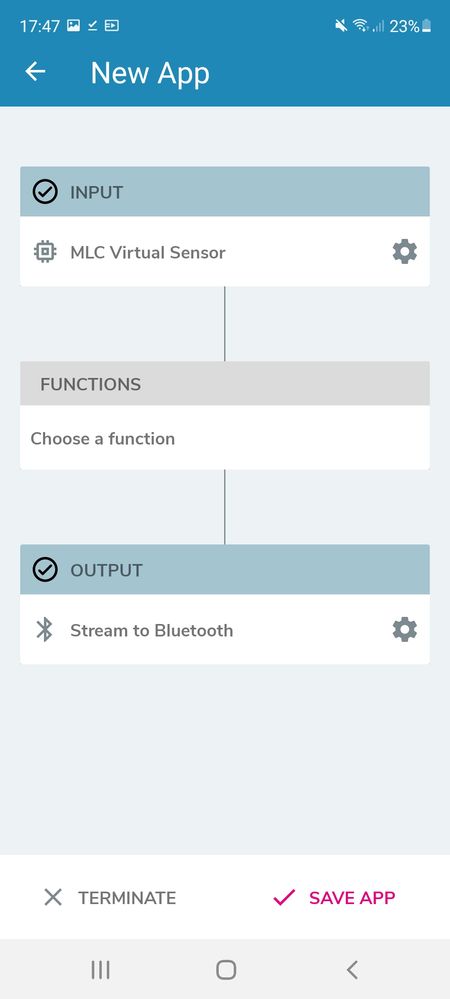This screenshot has height=999, width=450.
Task: Select the FUNCTIONS section header
Action: [x=224, y=384]
